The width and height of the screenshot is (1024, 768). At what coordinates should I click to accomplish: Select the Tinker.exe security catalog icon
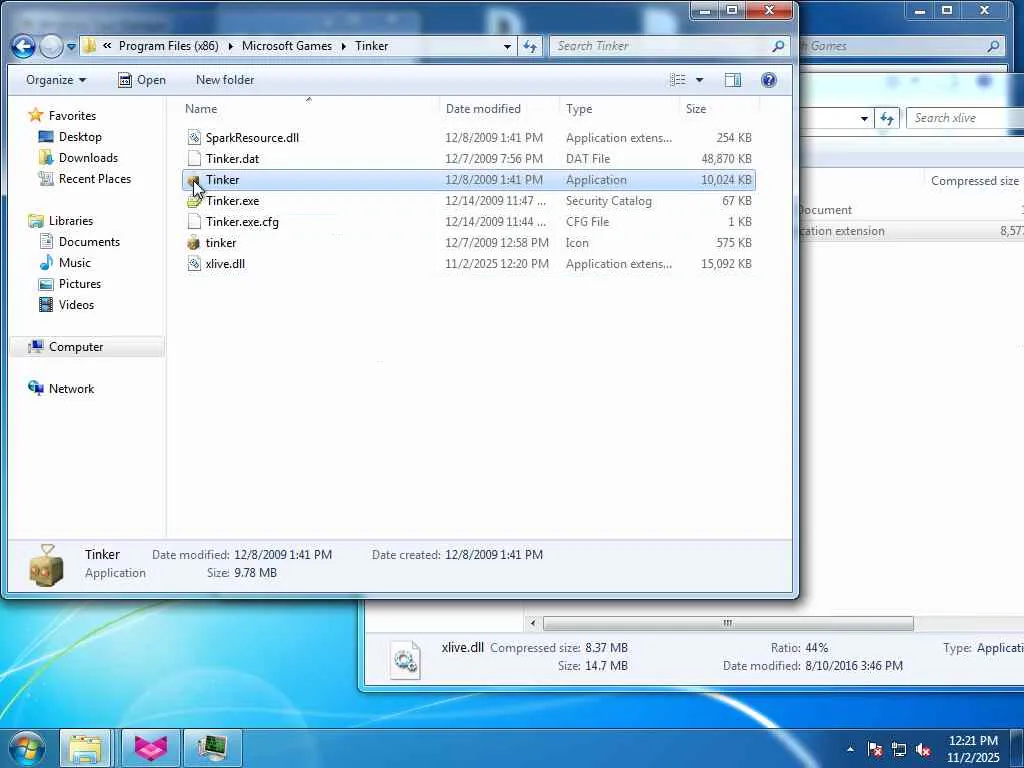tap(194, 200)
